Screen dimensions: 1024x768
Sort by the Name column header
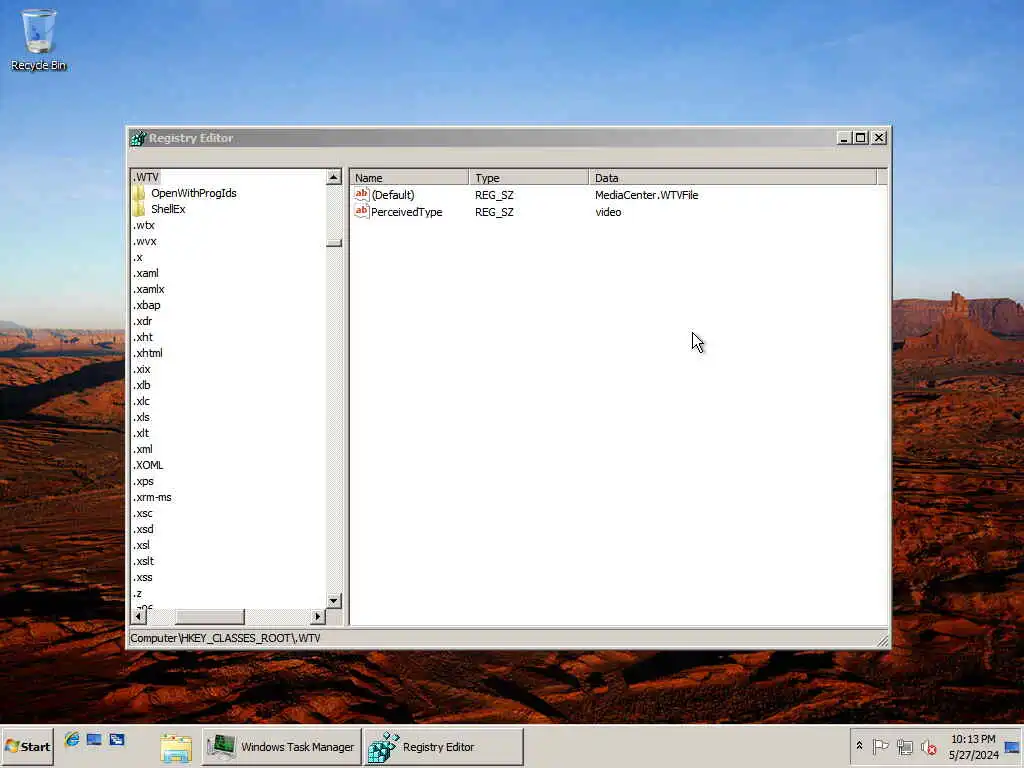[x=409, y=178]
